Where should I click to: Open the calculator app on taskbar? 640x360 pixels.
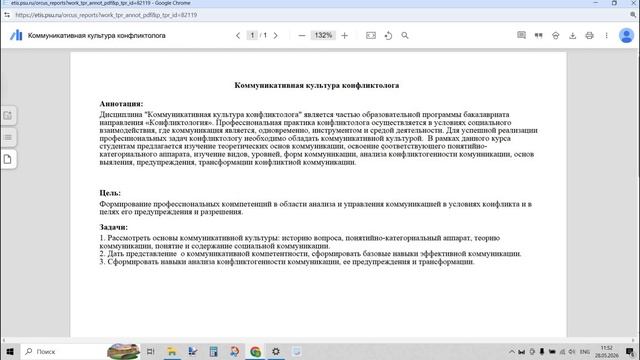(x=213, y=351)
